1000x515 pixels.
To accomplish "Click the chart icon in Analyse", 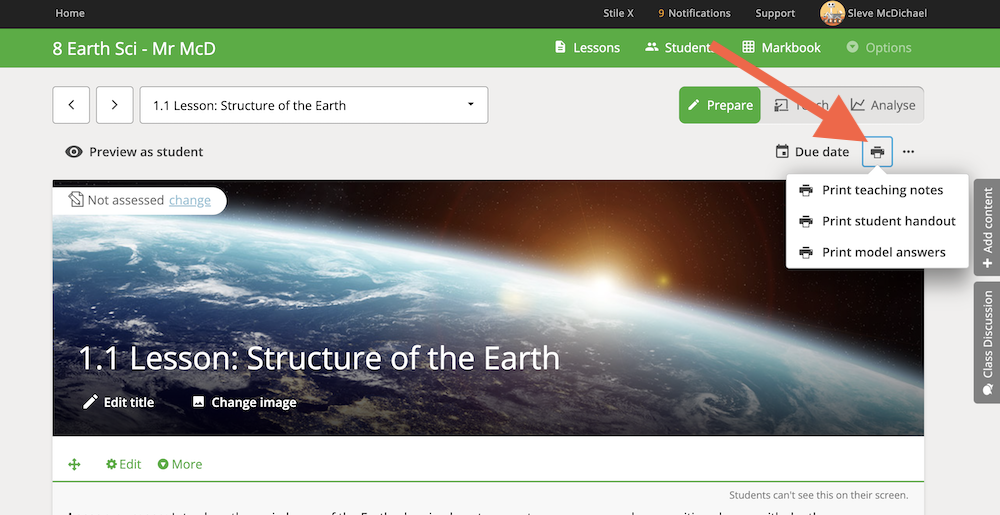I will point(858,104).
